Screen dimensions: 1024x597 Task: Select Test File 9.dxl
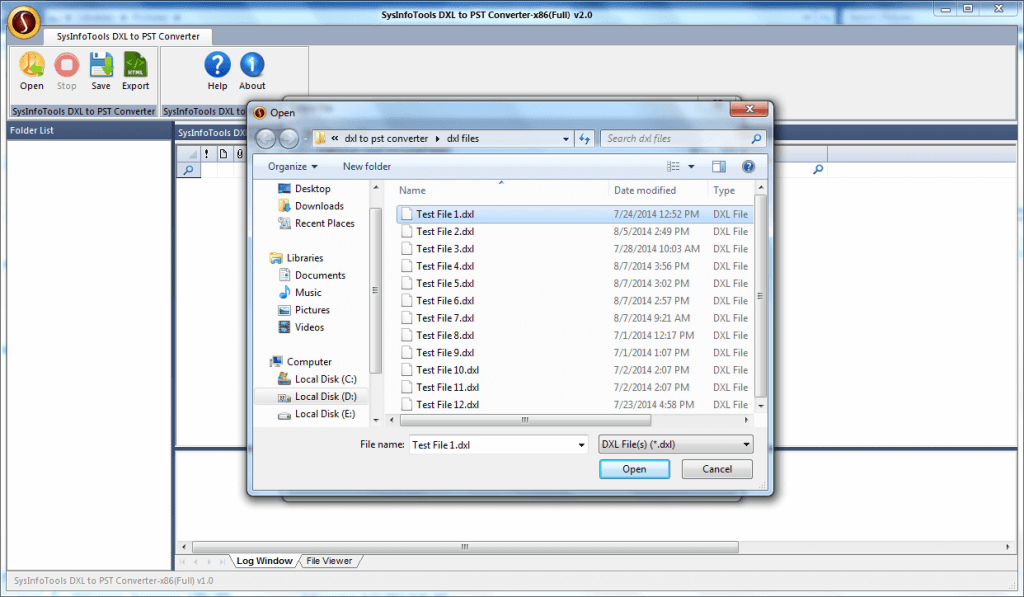[x=575, y=353]
